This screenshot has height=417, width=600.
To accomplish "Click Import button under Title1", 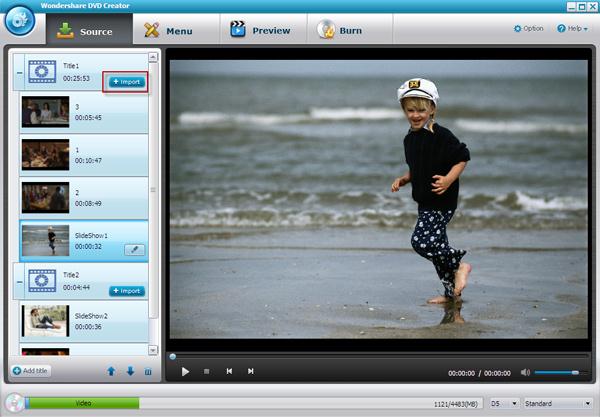I will point(127,82).
